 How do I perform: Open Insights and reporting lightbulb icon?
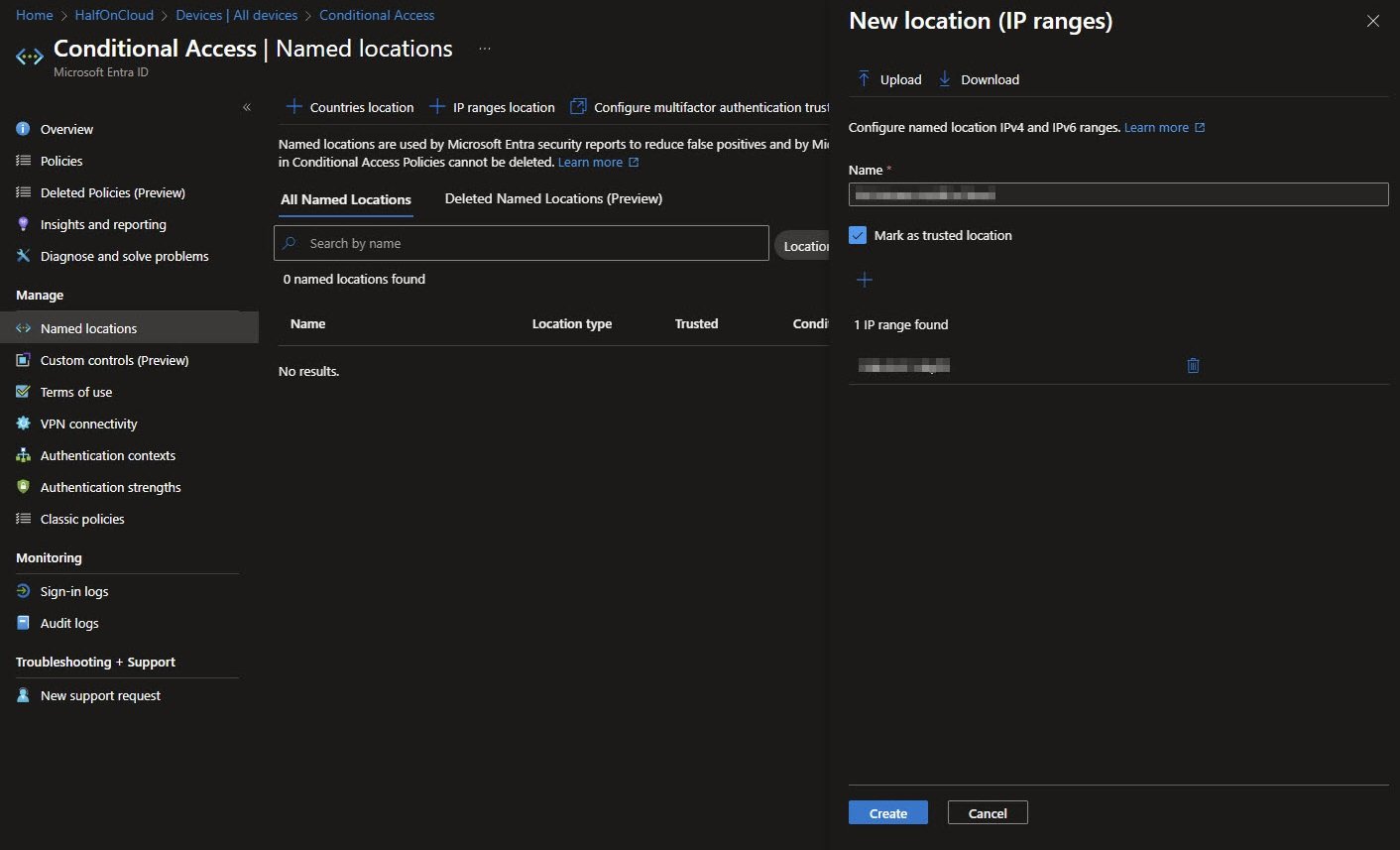tap(24, 224)
